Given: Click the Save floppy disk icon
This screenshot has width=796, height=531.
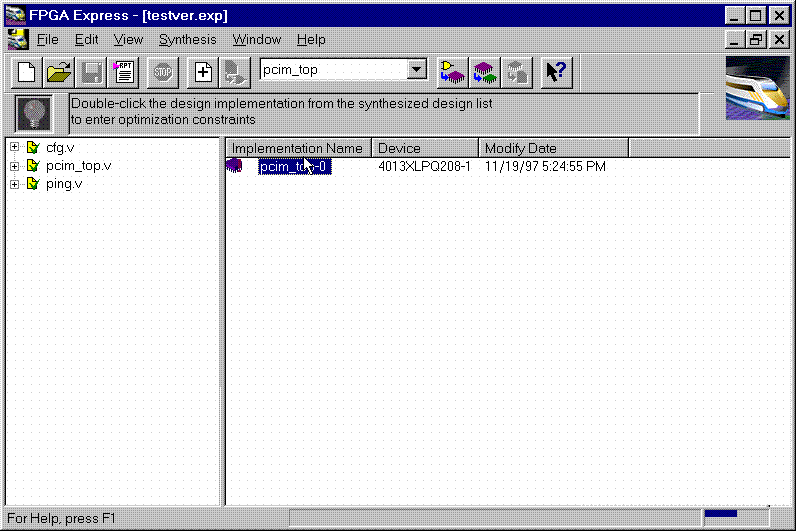Looking at the screenshot, I should click(91, 73).
